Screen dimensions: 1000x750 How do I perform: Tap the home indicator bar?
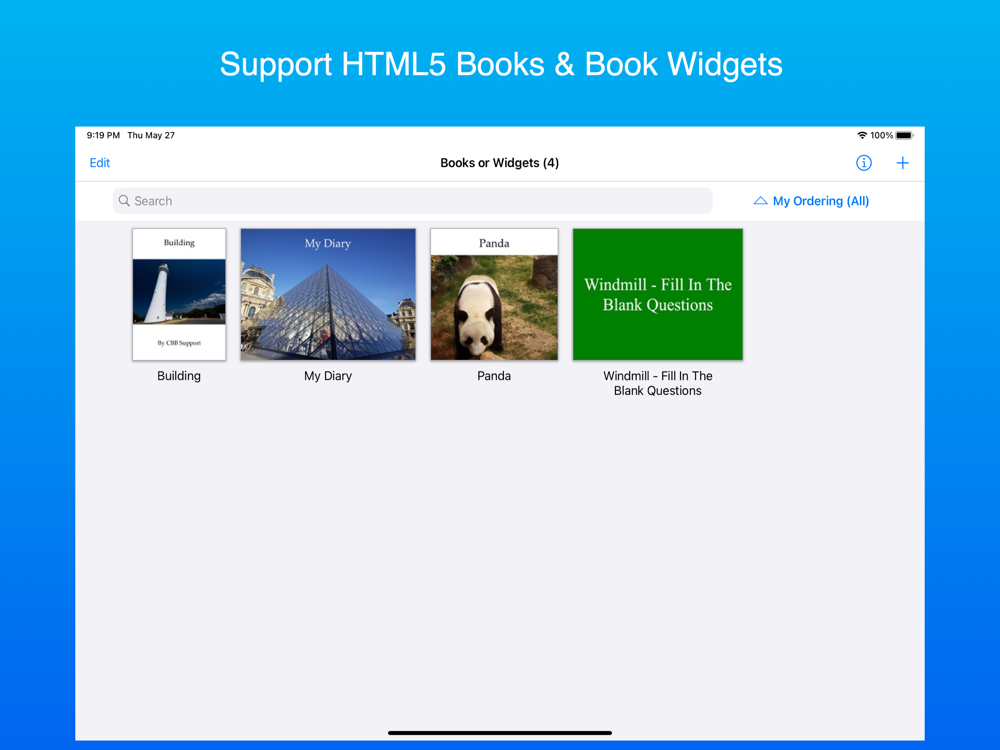tap(500, 733)
